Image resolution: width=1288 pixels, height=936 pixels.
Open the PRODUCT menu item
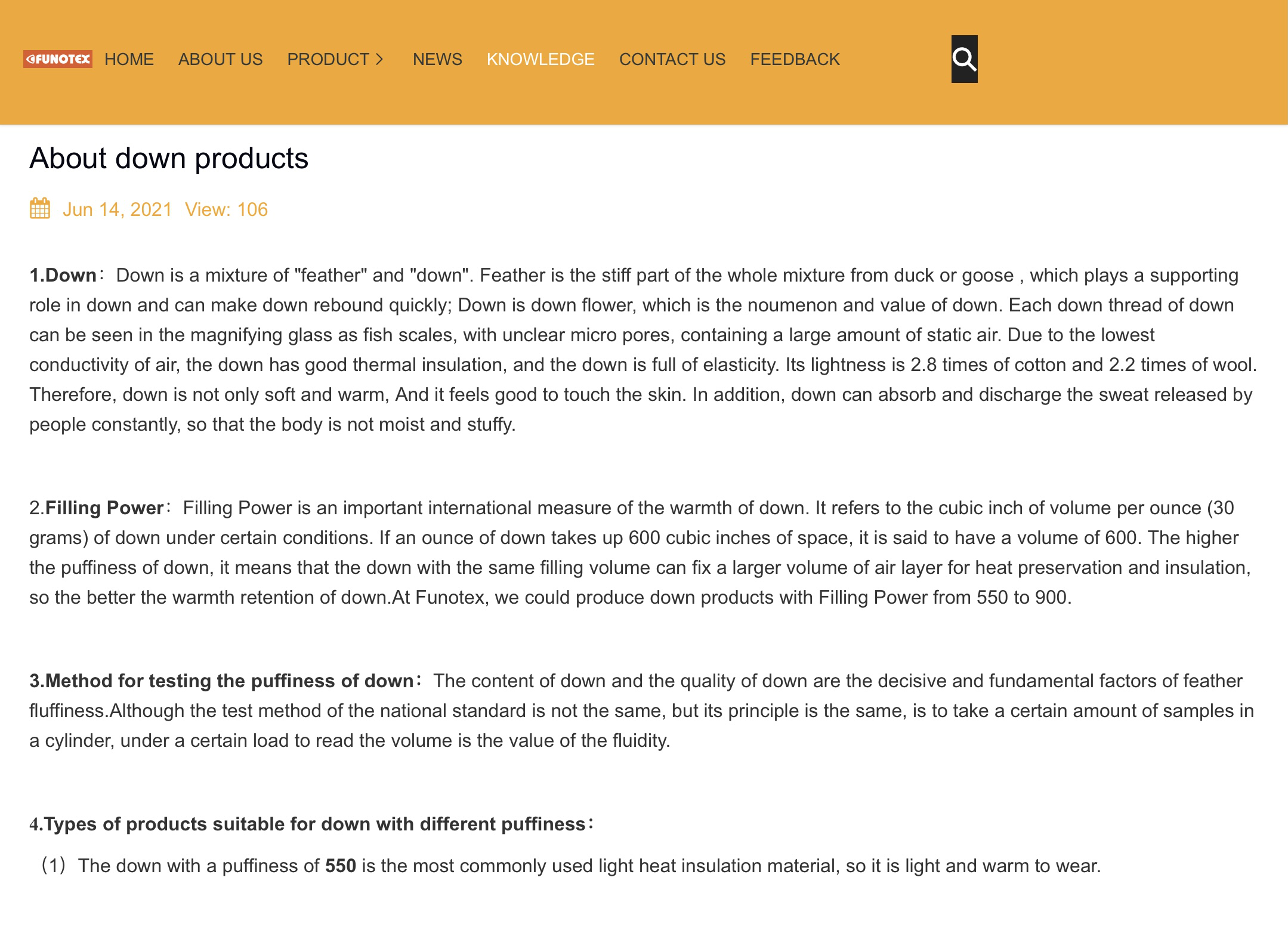coord(328,59)
